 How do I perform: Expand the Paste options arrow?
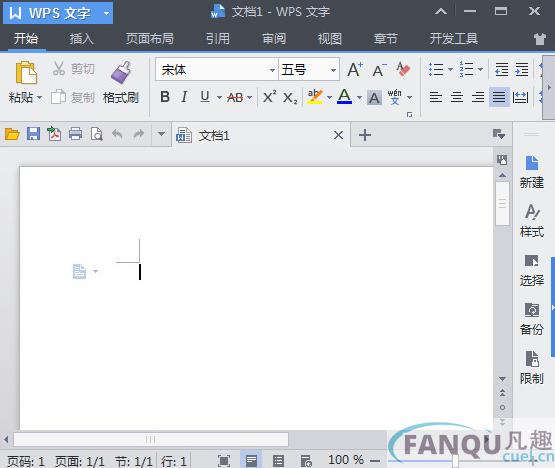coord(39,97)
